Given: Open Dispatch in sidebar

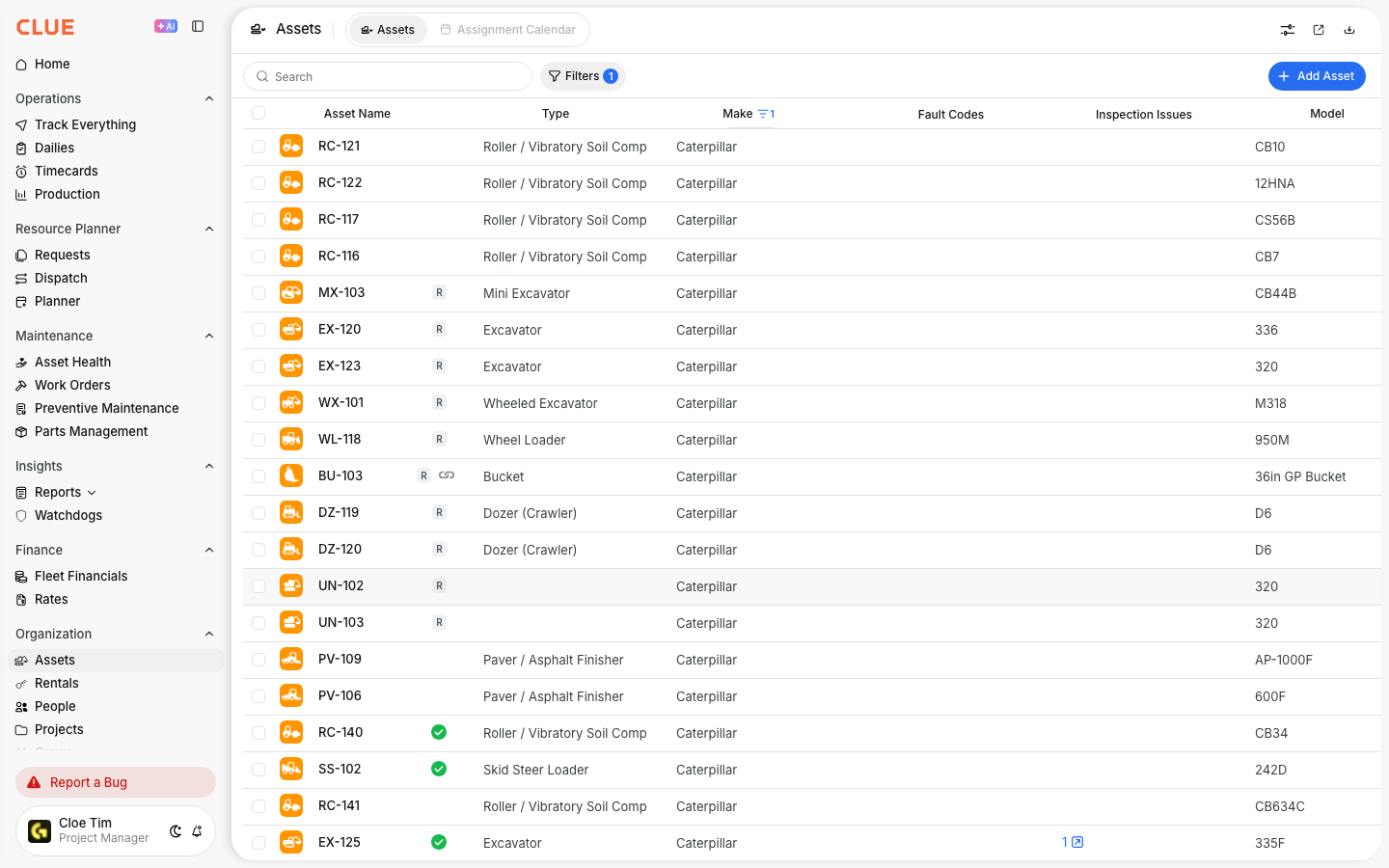Looking at the screenshot, I should pyautogui.click(x=61, y=278).
